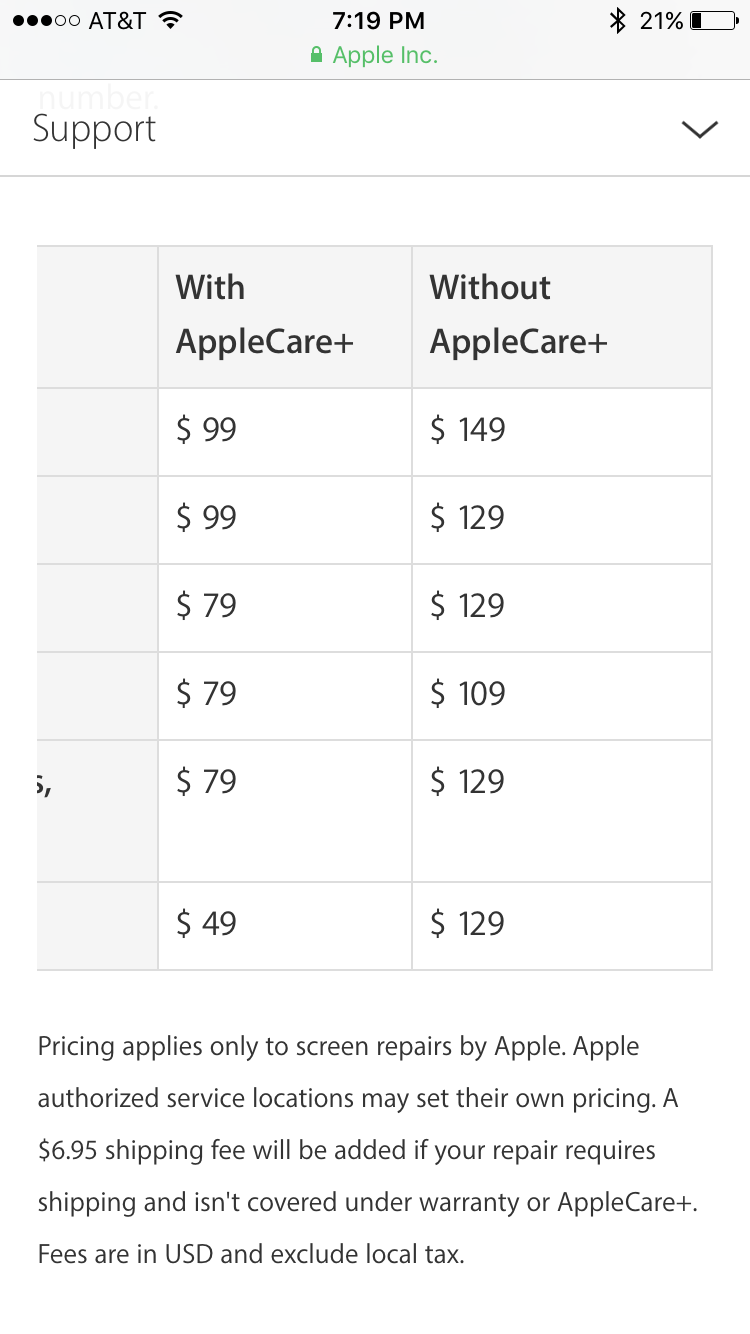Image resolution: width=750 pixels, height=1334 pixels.
Task: Tap the AT&T carrier label
Action: click(117, 20)
